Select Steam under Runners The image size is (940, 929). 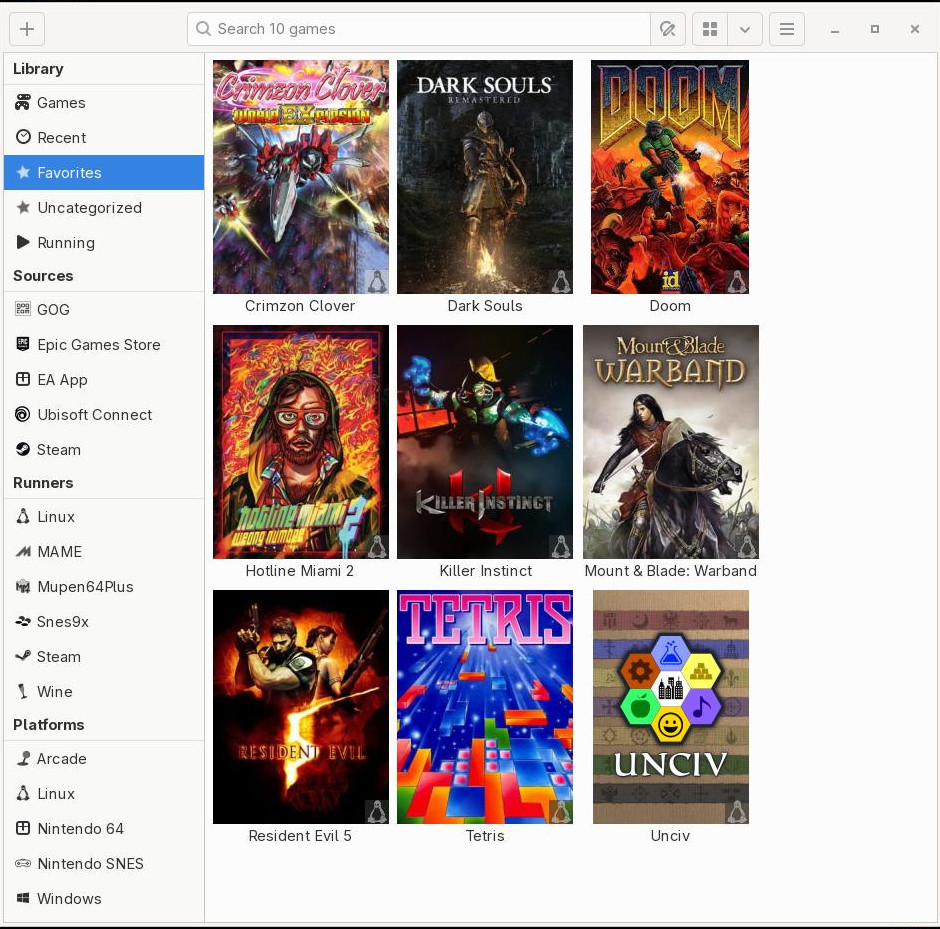104,656
